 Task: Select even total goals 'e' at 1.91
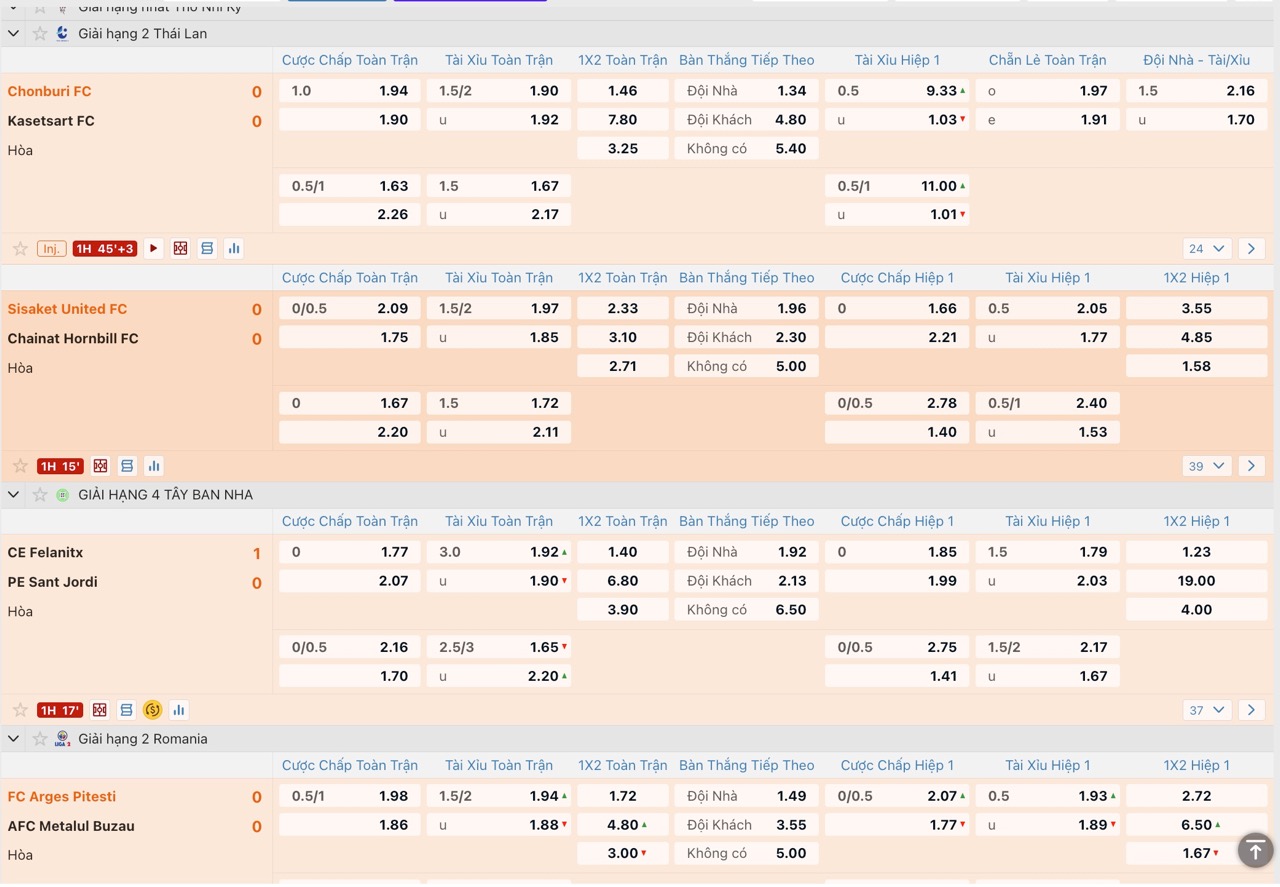(x=1047, y=120)
